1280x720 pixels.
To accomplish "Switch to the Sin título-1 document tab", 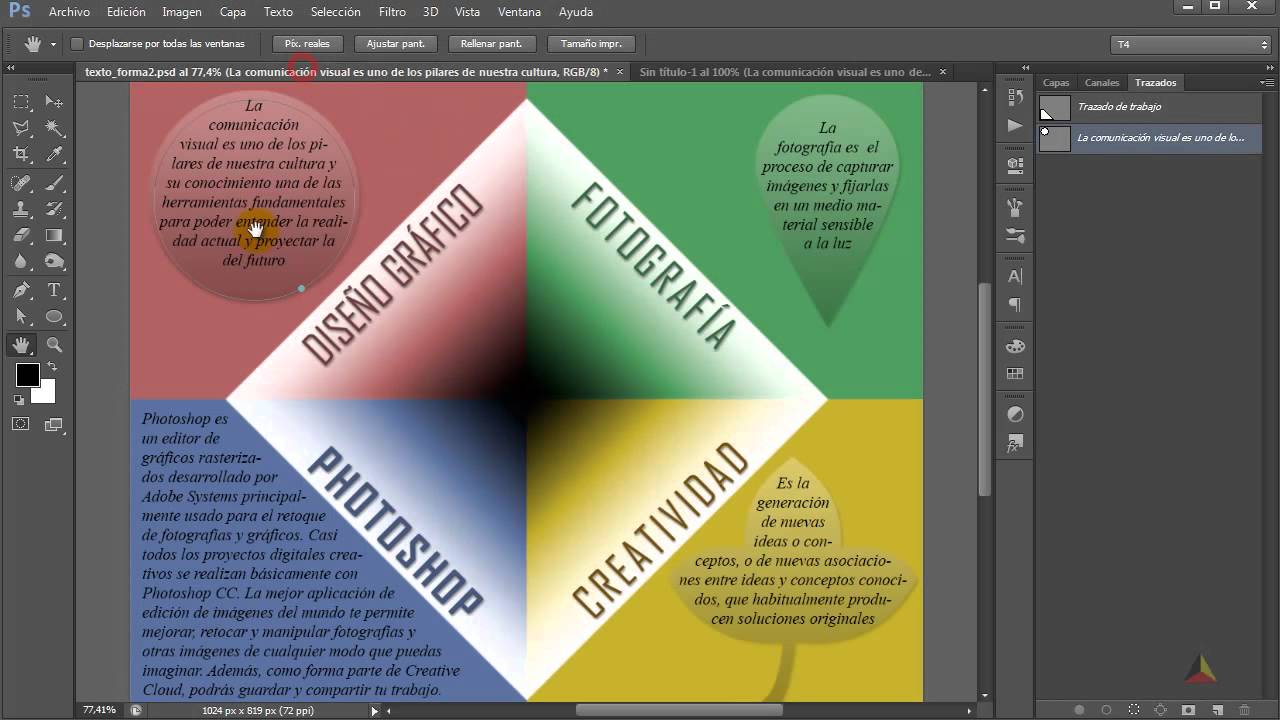I will click(785, 72).
